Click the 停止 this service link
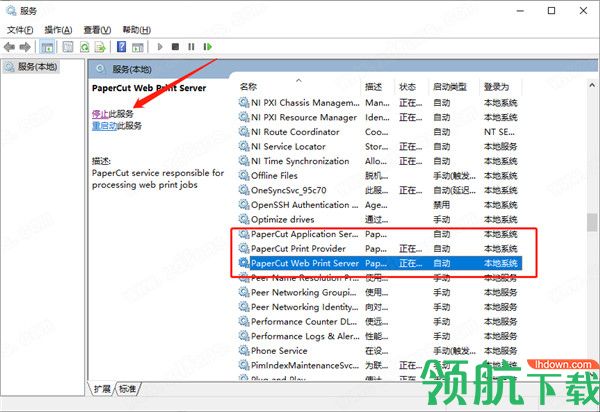Viewport: 600px width, 412px height. click(100, 114)
